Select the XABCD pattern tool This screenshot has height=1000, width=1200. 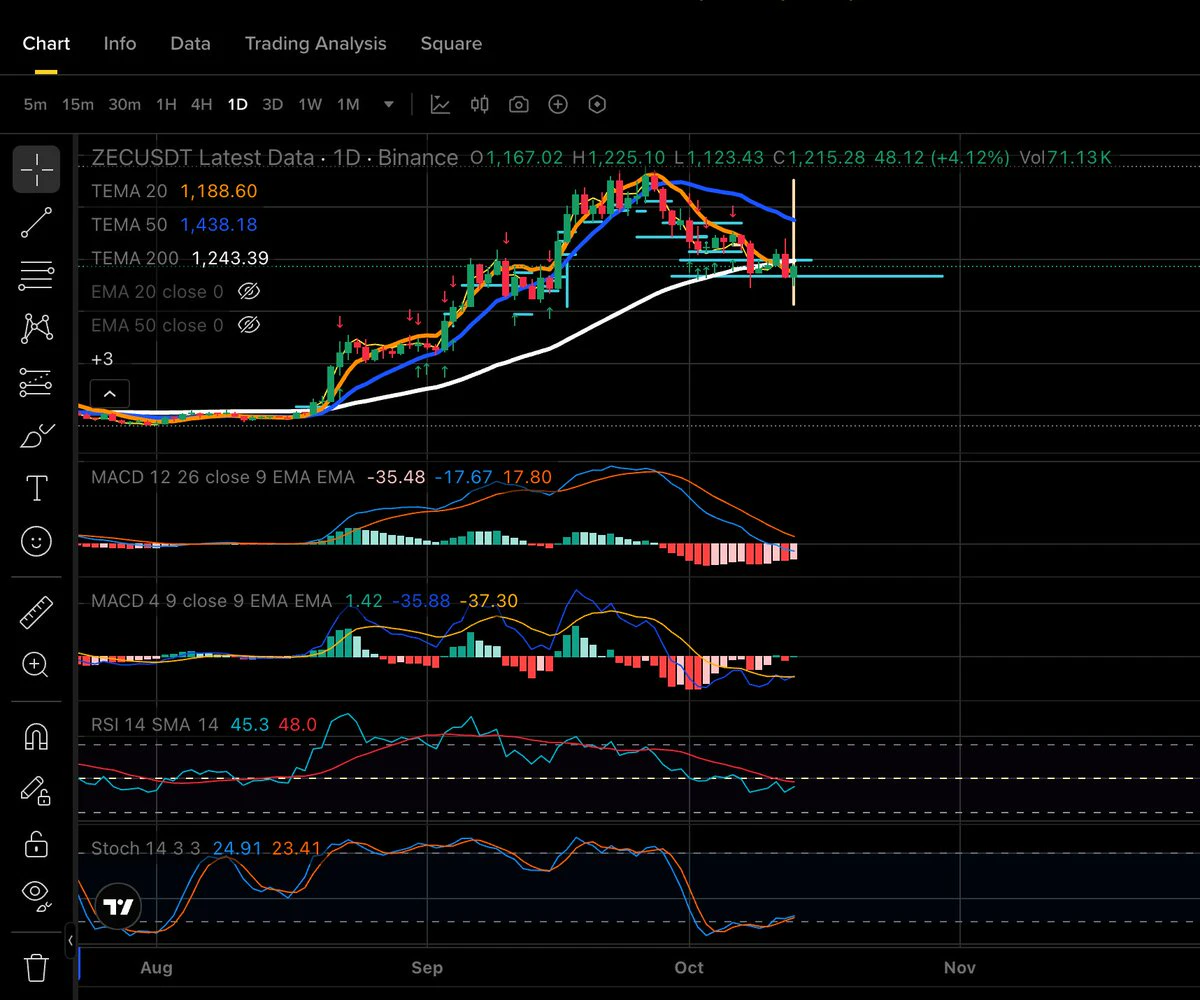pyautogui.click(x=36, y=328)
